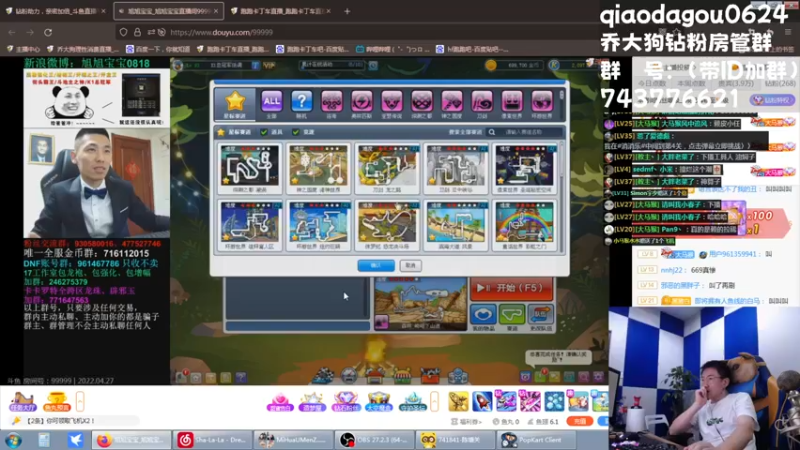Open the speedometer icon on game bottom bar

click(x=349, y=376)
